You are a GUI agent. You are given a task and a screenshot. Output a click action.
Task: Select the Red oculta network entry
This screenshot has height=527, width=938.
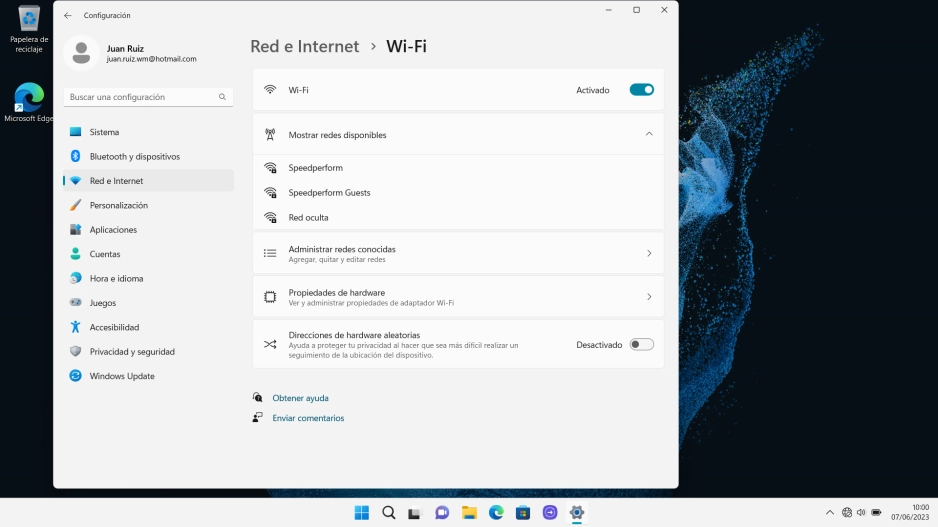[x=458, y=218]
